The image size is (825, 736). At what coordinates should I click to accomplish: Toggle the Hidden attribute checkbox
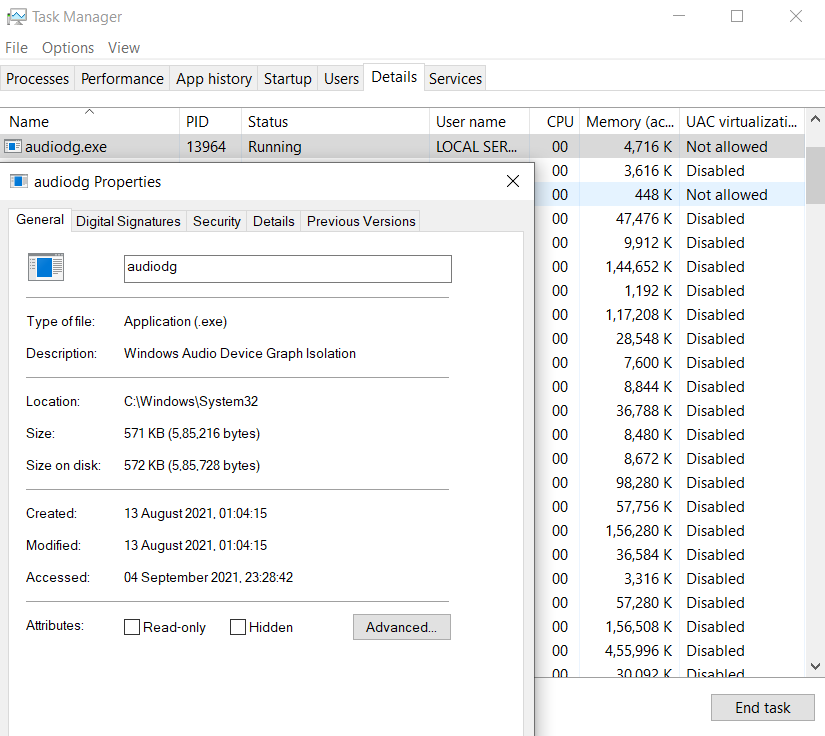pos(238,627)
